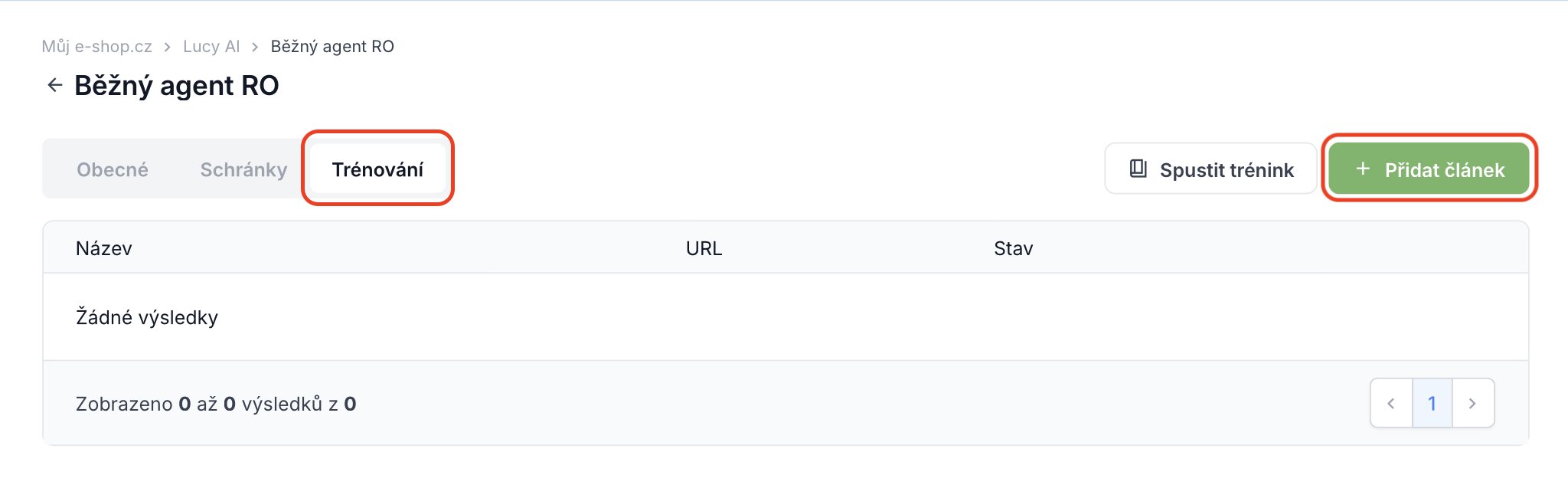Select page 1 in pagination
Image resolution: width=1568 pixels, height=498 pixels.
(x=1432, y=403)
